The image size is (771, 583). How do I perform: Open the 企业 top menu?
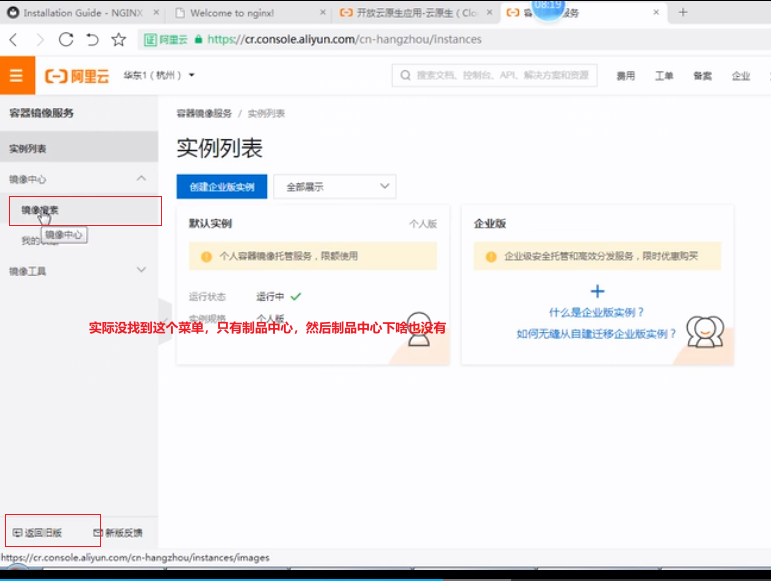[x=741, y=76]
